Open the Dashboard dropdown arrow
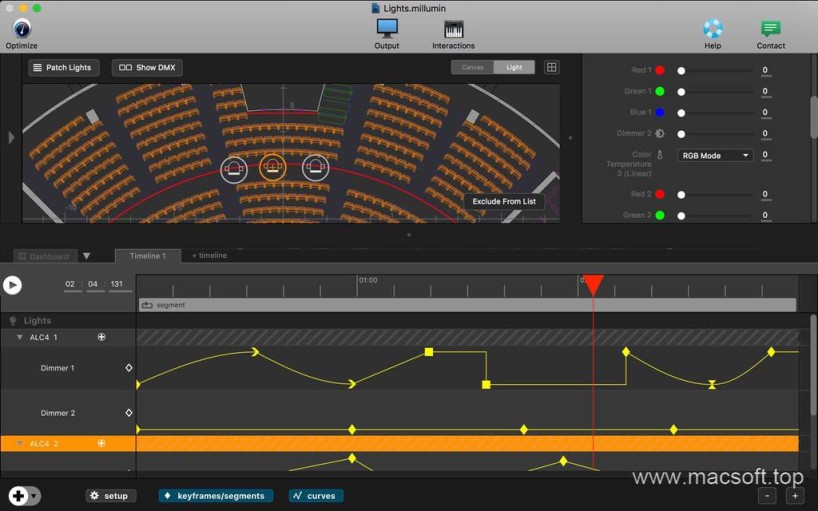Screen dimensions: 818x511 pyautogui.click(x=86, y=256)
